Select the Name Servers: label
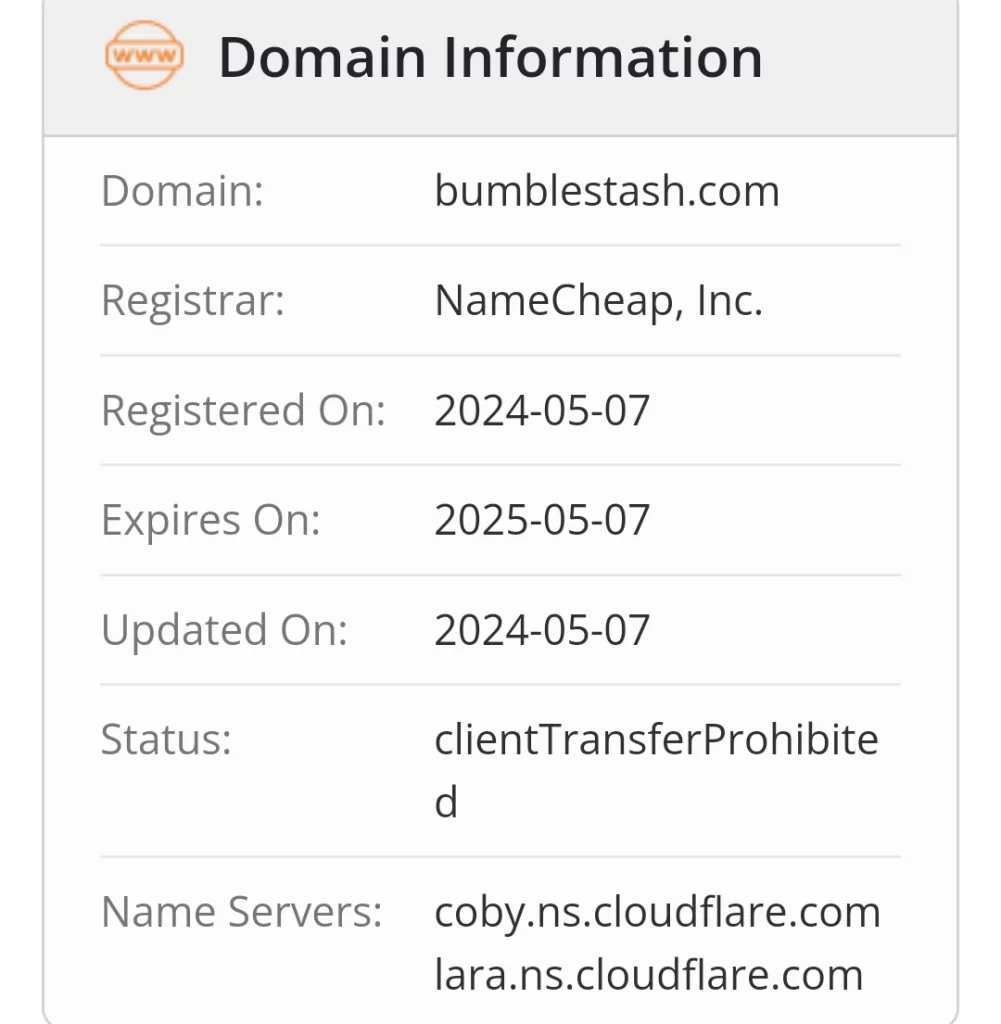This screenshot has width=1001, height=1024. [241, 912]
